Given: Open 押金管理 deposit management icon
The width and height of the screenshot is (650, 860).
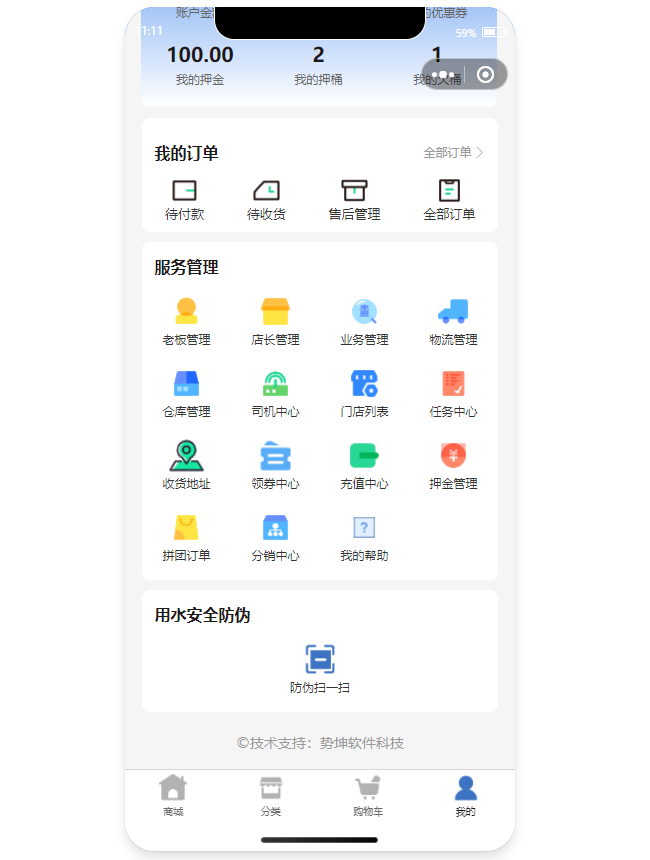Looking at the screenshot, I should [x=453, y=456].
